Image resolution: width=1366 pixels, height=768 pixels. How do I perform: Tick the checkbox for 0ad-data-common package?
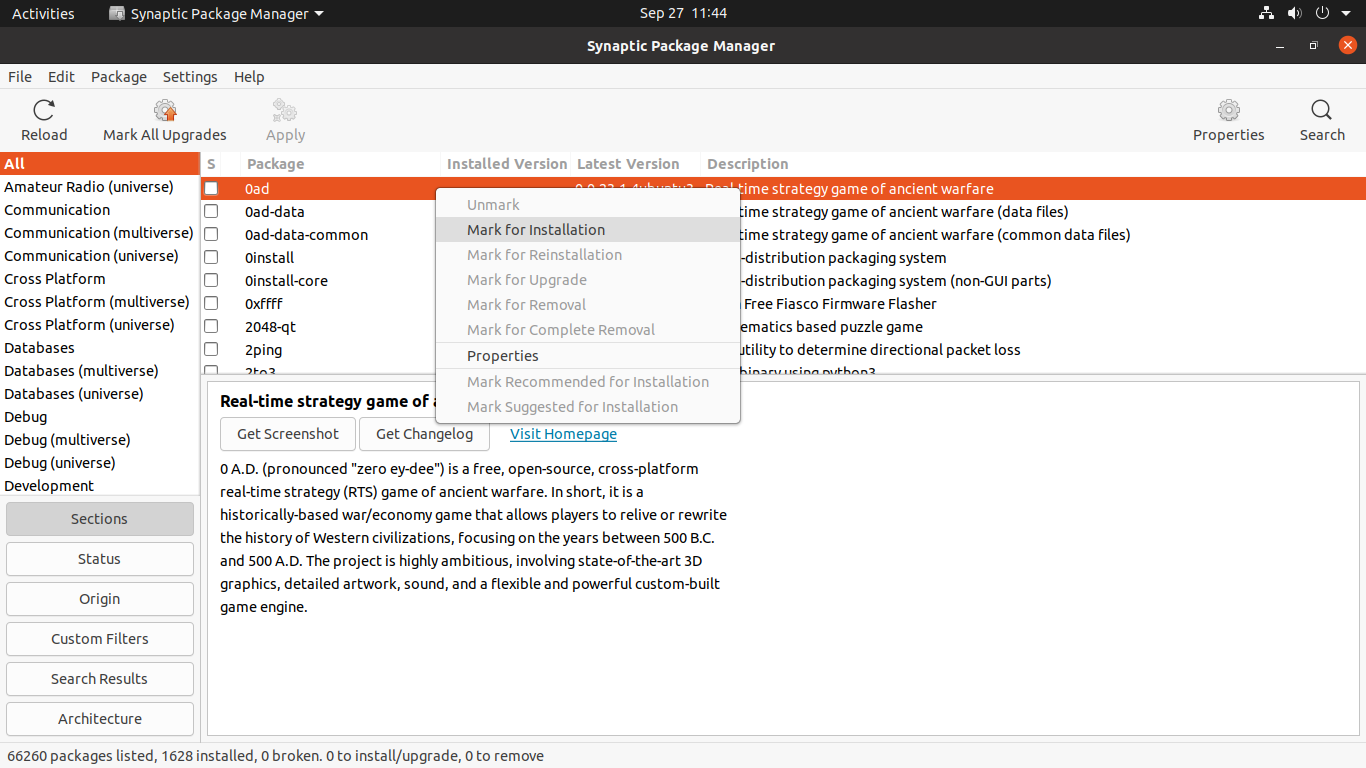pos(211,234)
